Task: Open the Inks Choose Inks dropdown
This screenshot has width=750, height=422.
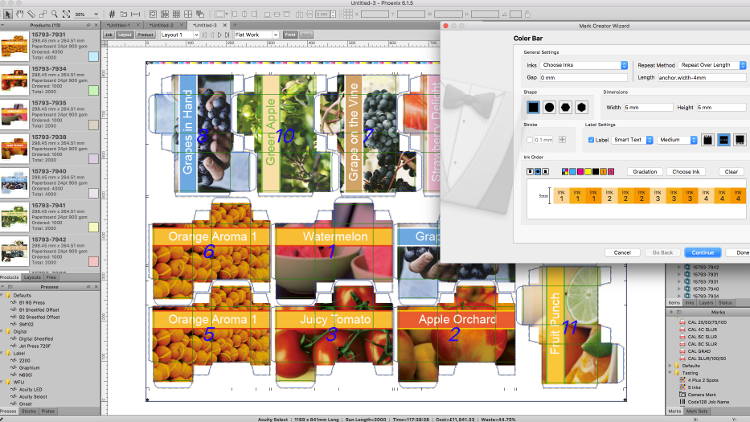Action: pos(584,65)
